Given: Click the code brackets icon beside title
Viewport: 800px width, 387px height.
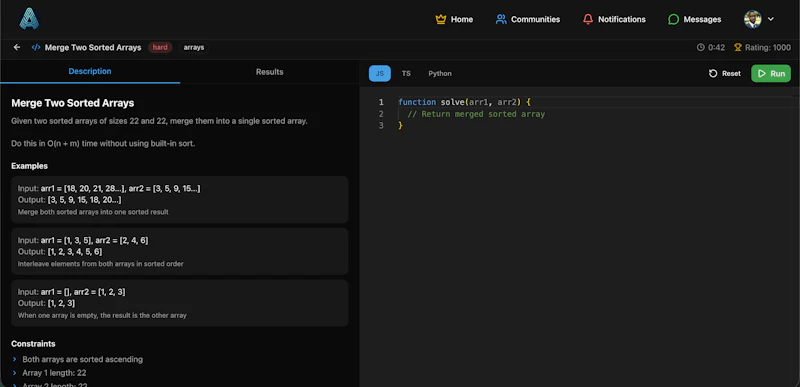Looking at the screenshot, I should pyautogui.click(x=36, y=47).
